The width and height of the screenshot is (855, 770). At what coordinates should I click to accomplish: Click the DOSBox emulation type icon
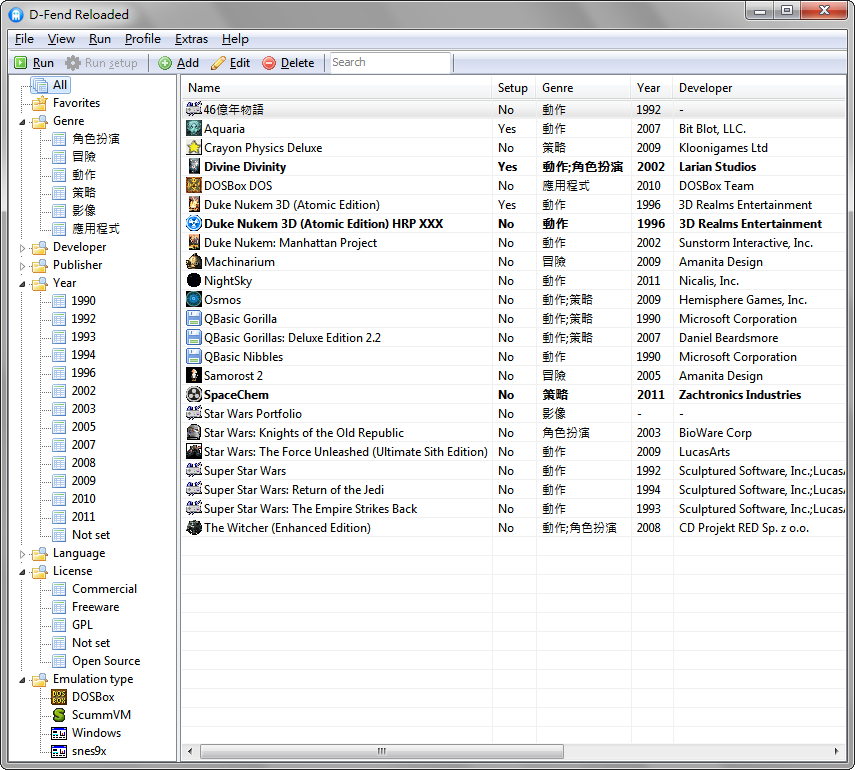click(x=59, y=697)
